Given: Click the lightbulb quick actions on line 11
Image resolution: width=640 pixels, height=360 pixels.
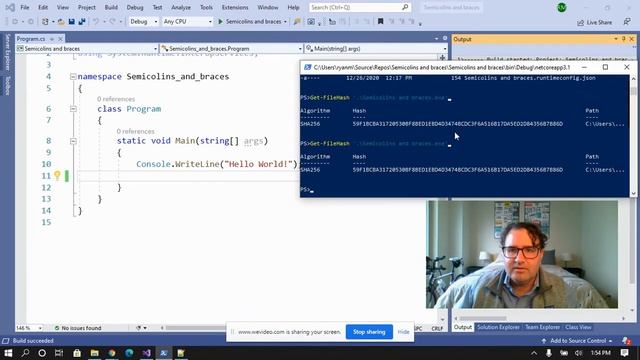Looking at the screenshot, I should (x=57, y=176).
